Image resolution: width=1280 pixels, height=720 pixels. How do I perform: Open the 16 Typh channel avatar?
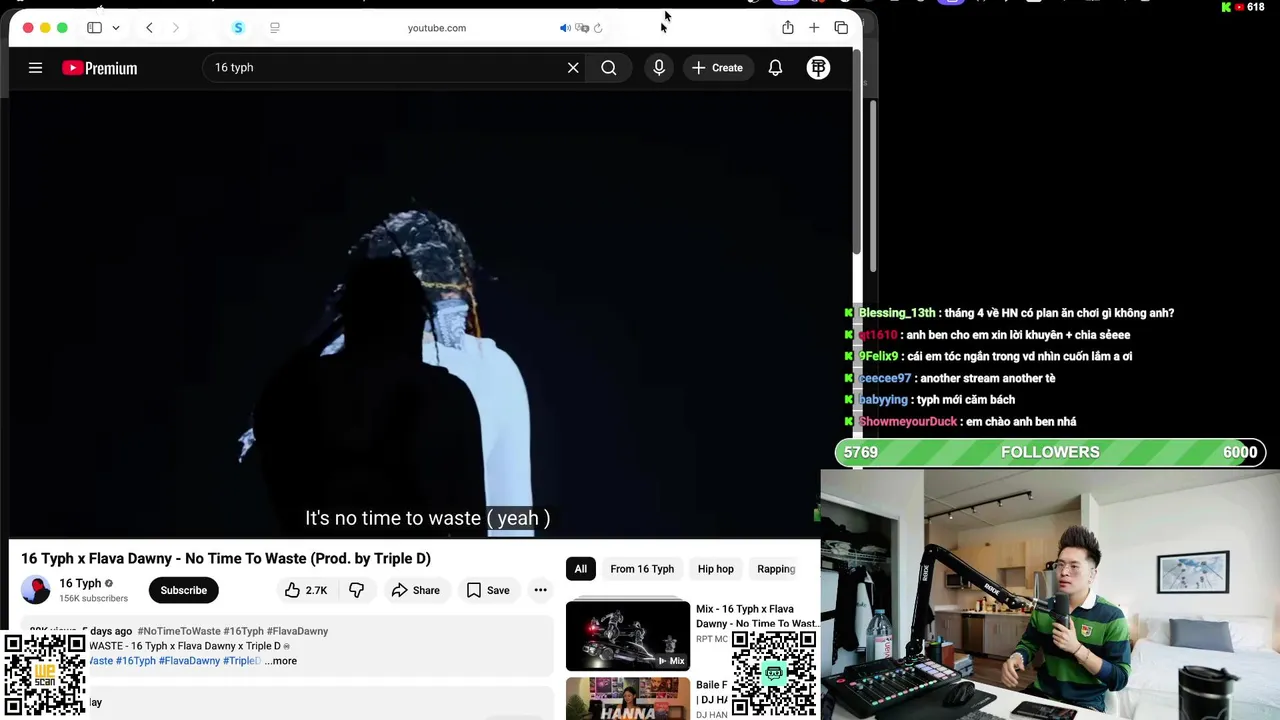[x=35, y=590]
